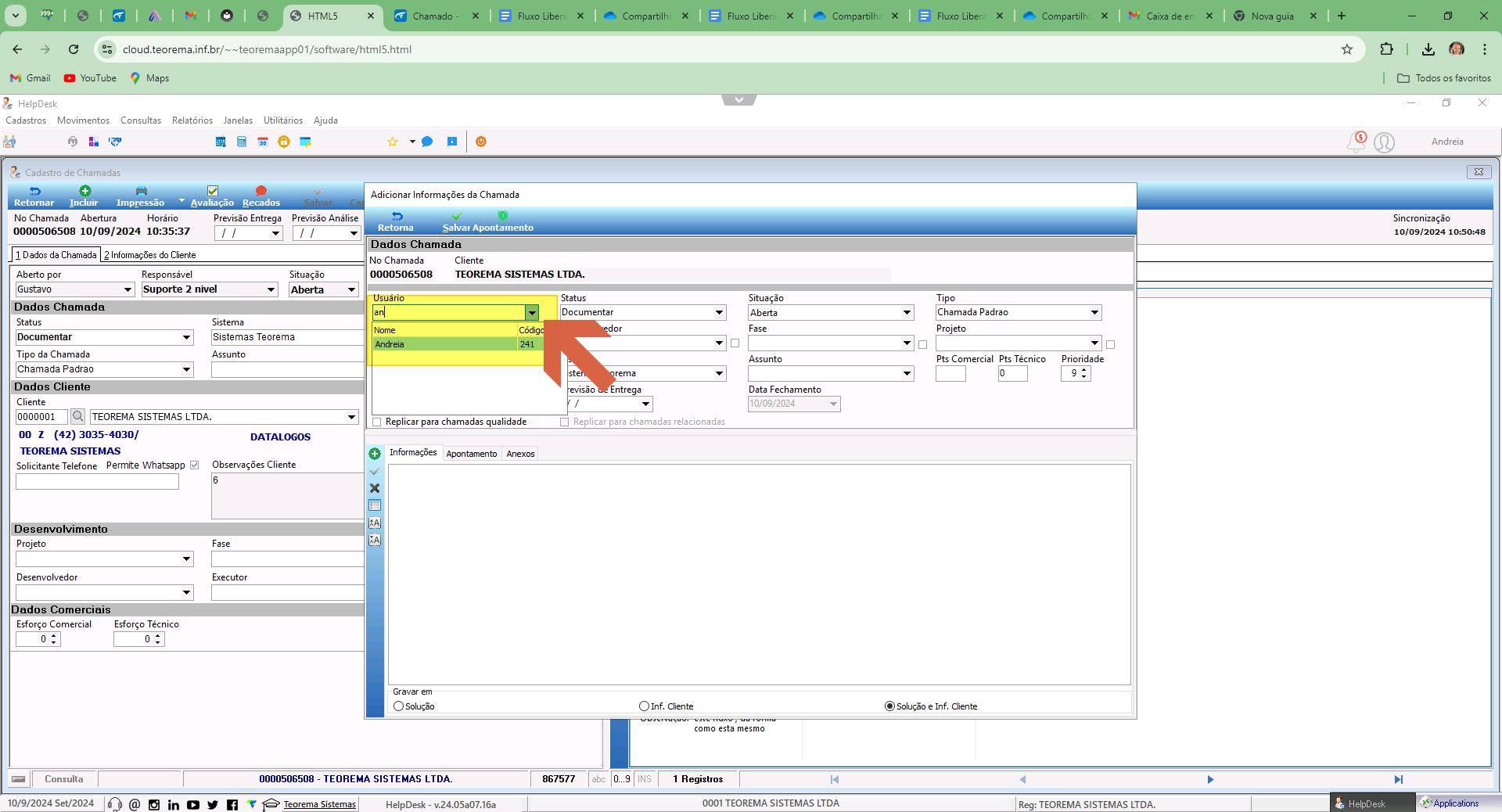Switch to Informações do Cliente tab
The image size is (1502, 812).
pos(150,255)
